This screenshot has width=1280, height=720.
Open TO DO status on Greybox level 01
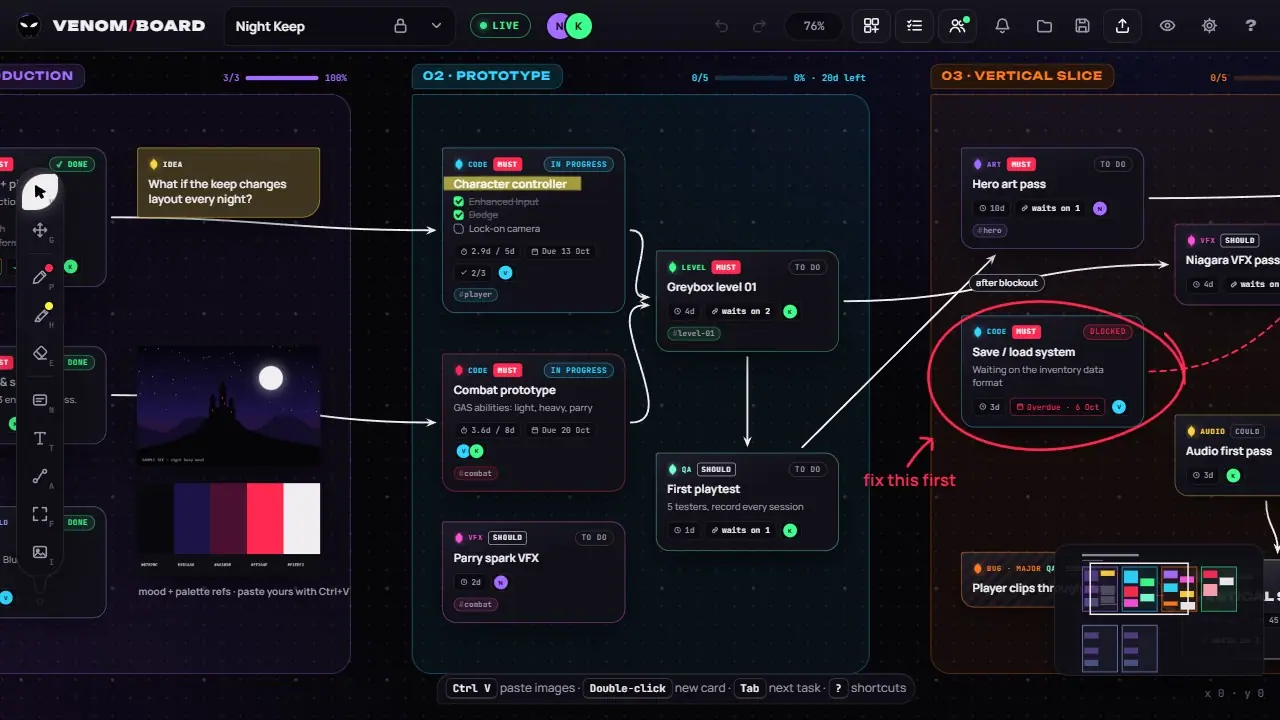[806, 267]
